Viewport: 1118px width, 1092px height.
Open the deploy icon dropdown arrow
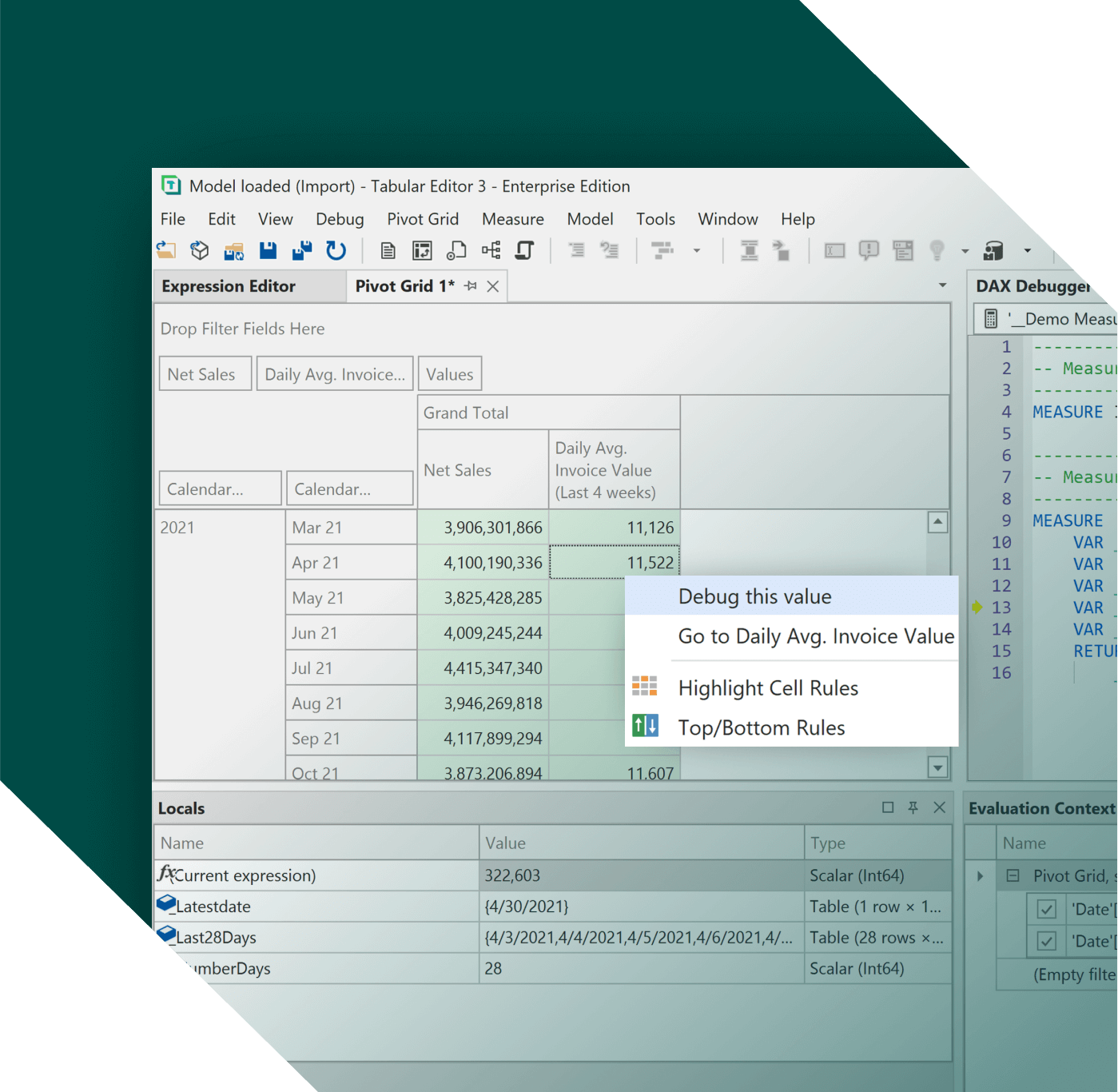click(x=1028, y=251)
